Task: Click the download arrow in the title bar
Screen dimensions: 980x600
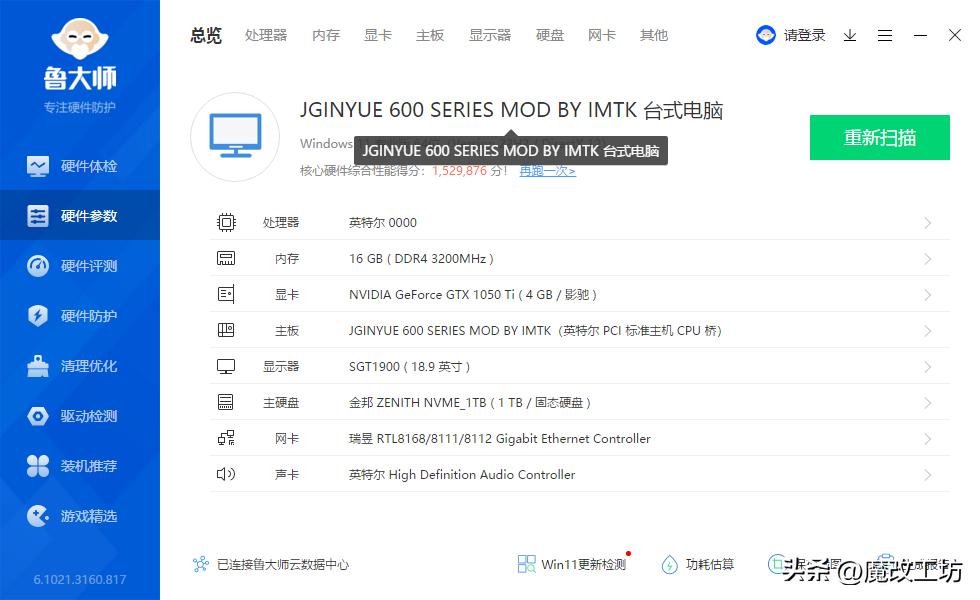Action: point(851,35)
